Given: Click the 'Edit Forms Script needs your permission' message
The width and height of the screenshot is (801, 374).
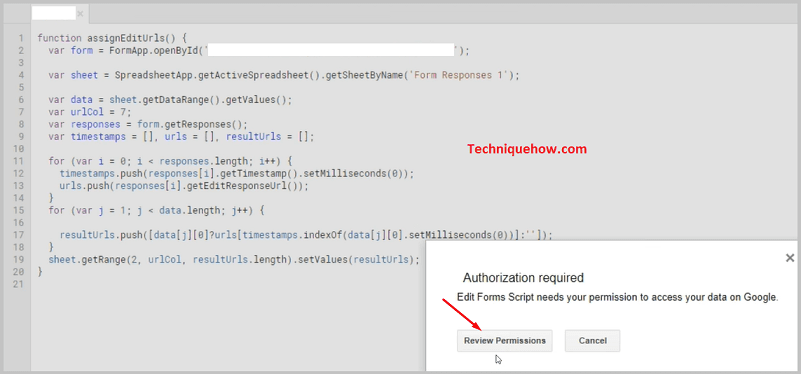Looking at the screenshot, I should click(618, 297).
